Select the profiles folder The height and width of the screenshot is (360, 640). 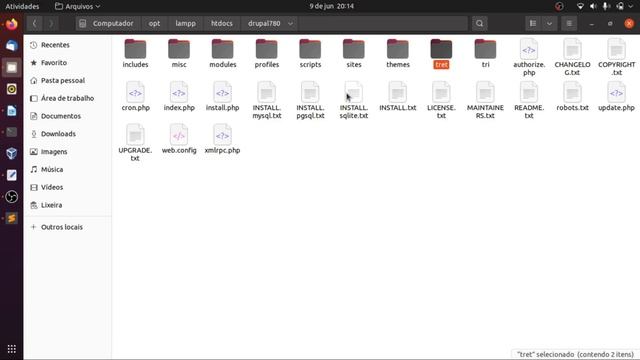267,53
